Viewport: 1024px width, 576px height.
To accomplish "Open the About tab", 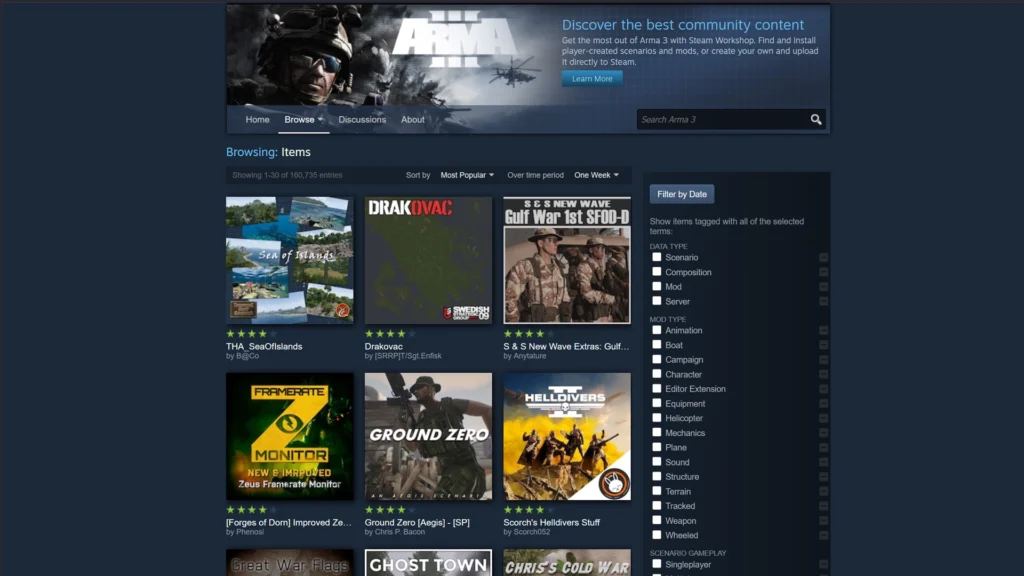I will click(x=413, y=120).
